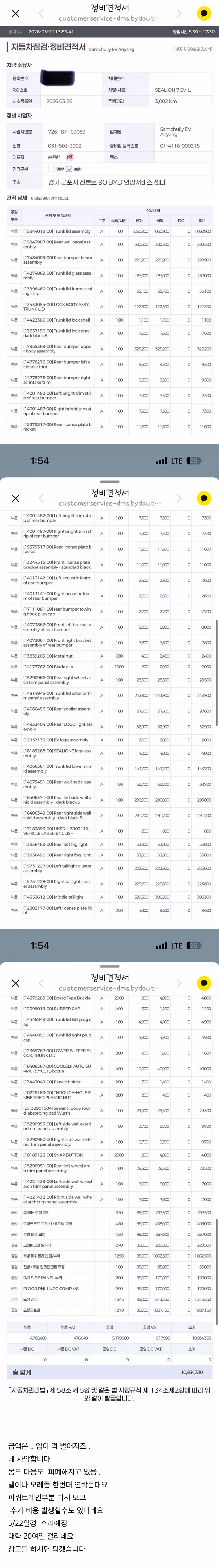The image size is (219, 1568).
Task: Select the Trunk lid assembly 1,060,900 row
Action: click(x=109, y=231)
